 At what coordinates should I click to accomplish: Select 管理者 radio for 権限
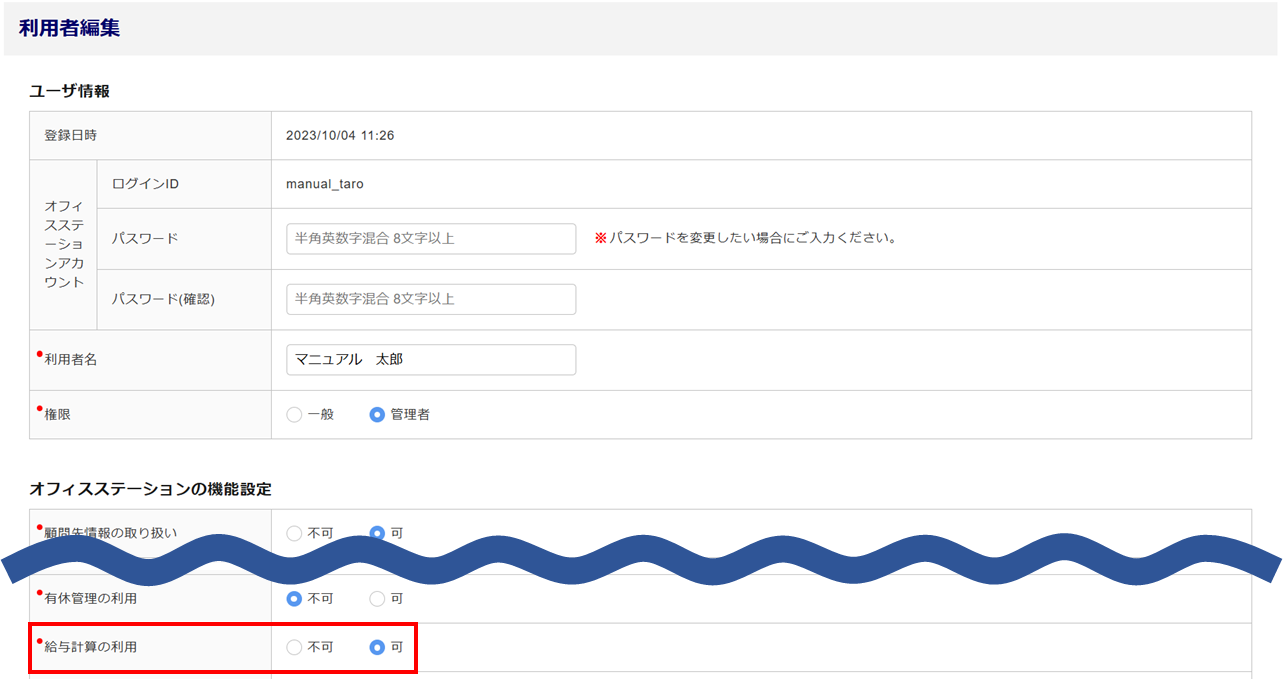tap(377, 415)
